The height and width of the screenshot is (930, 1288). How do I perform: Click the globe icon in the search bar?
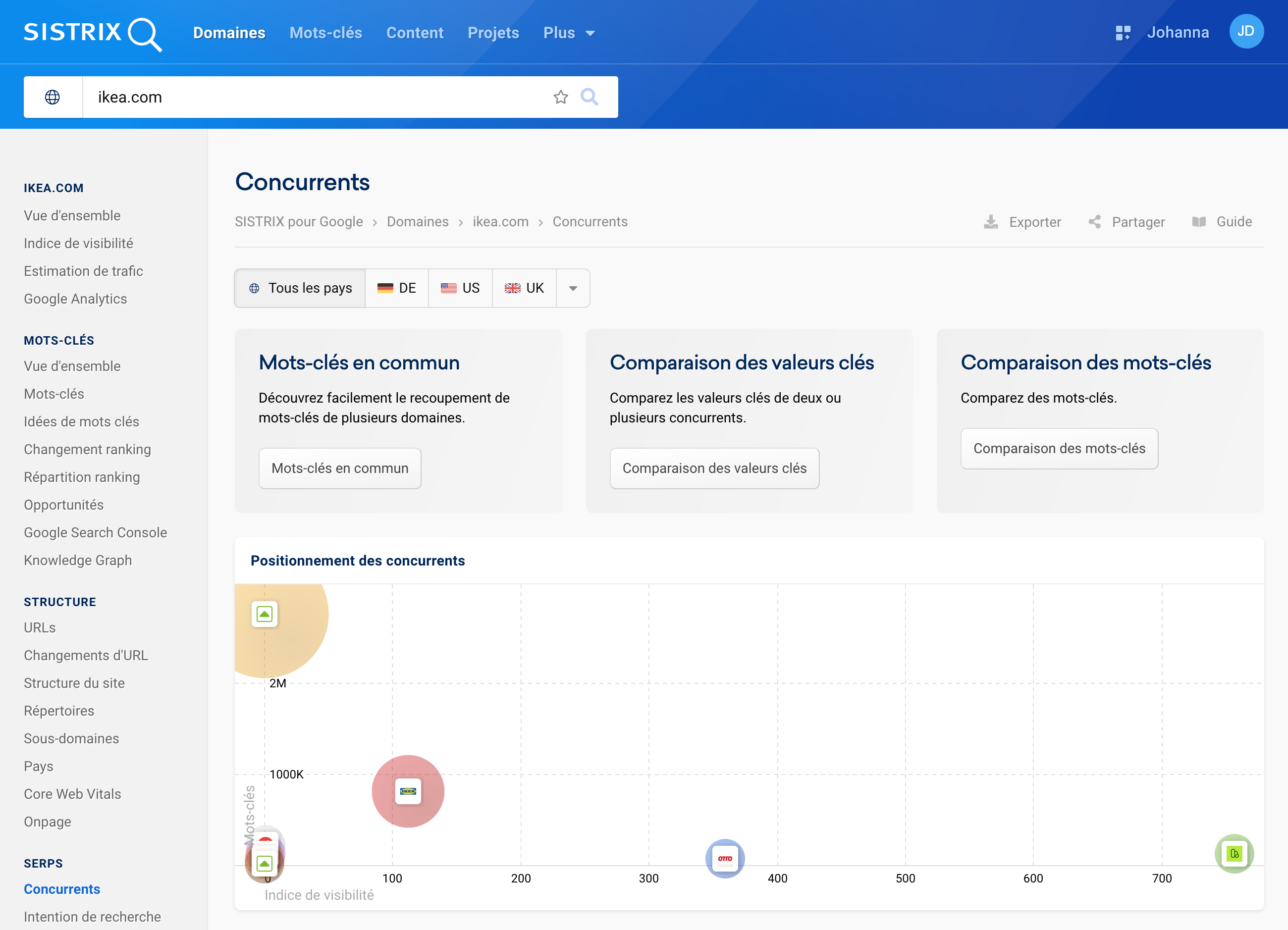coord(52,97)
